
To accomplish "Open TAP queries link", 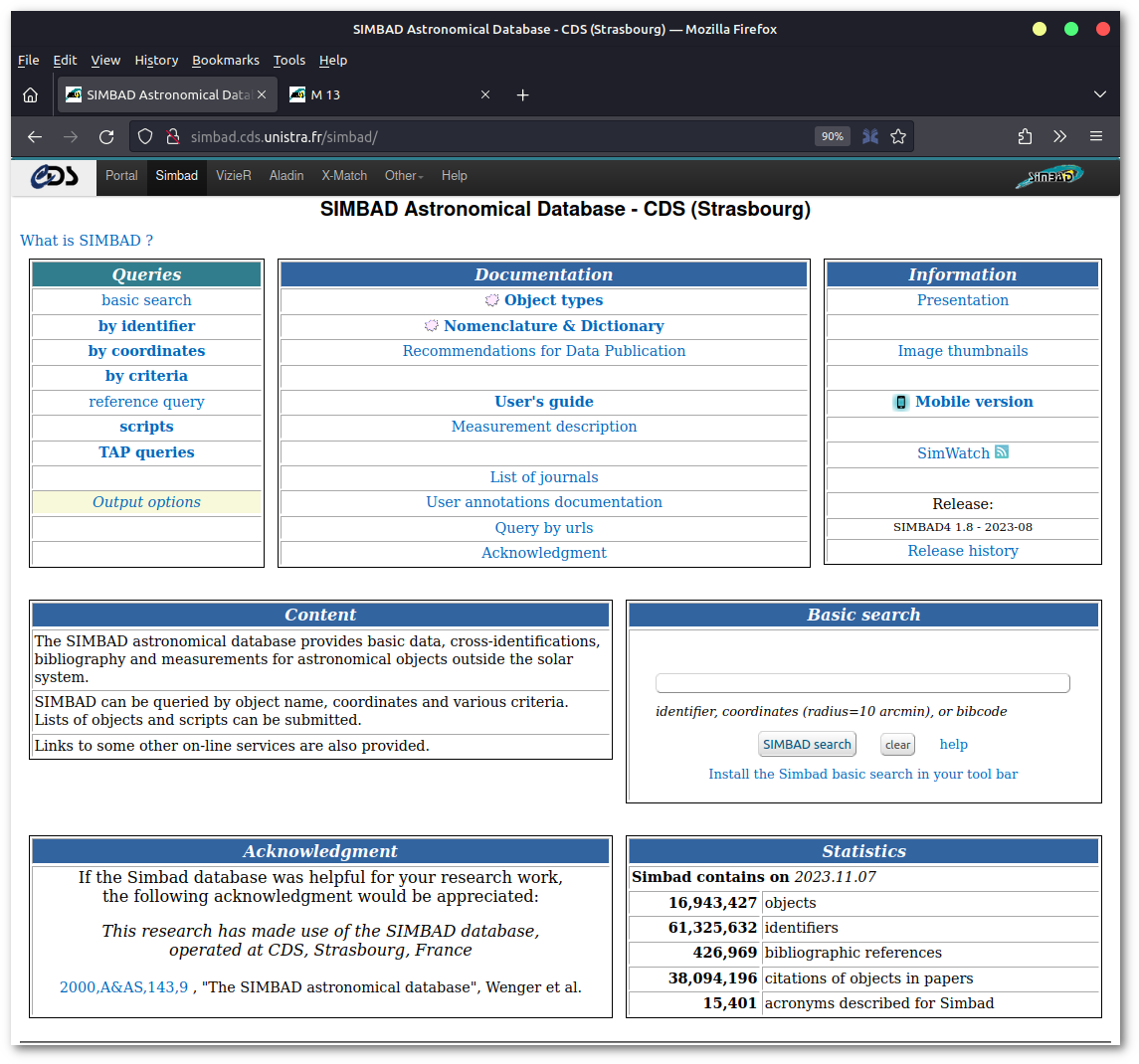I will pos(147,452).
